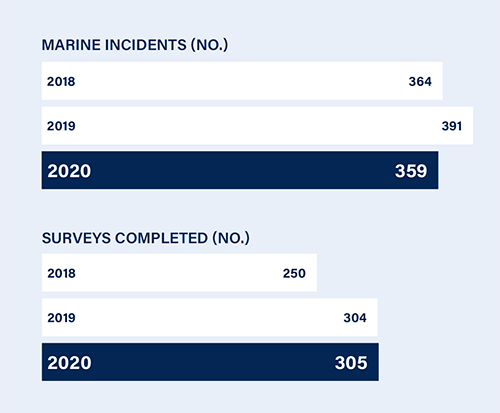
Task: Select the dark 2020 marine incidents bar
Action: pos(240,170)
